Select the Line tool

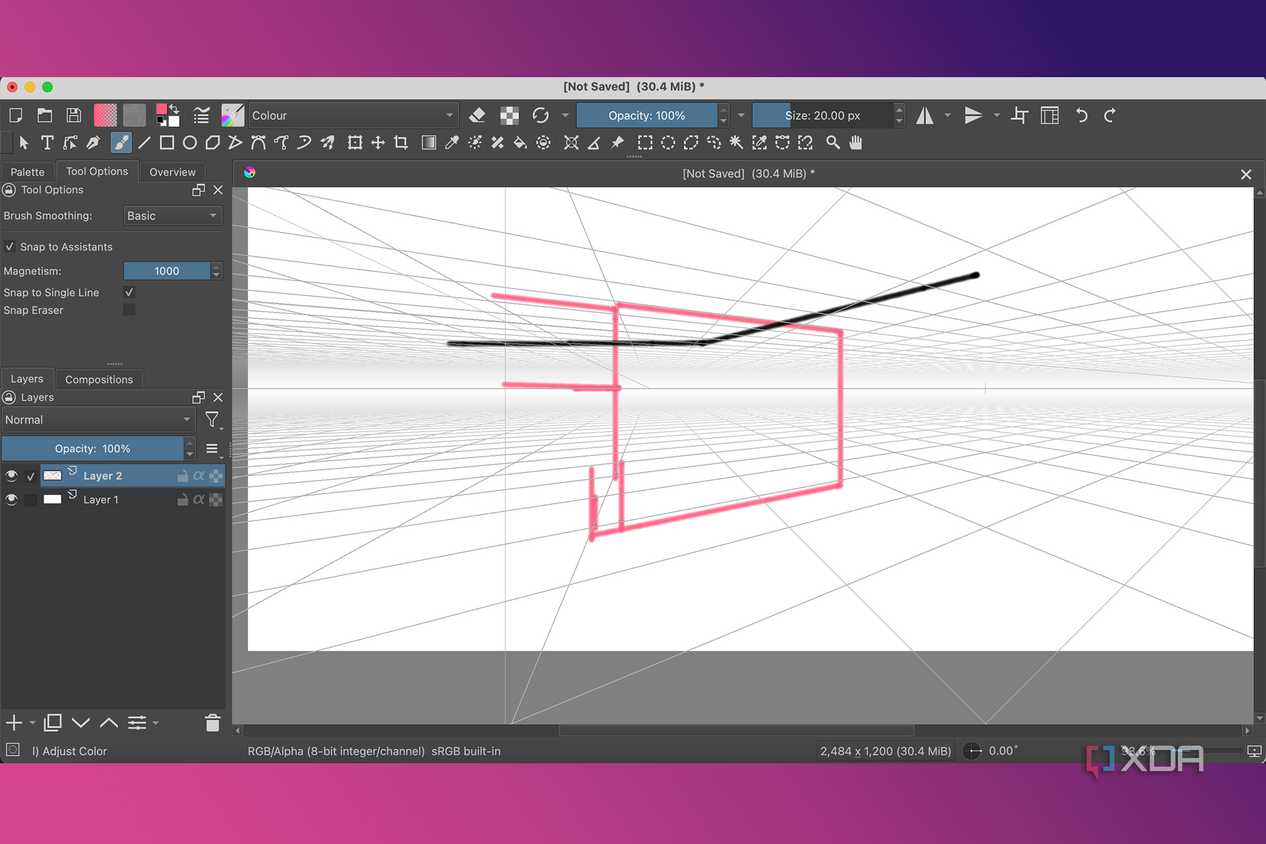[x=144, y=143]
